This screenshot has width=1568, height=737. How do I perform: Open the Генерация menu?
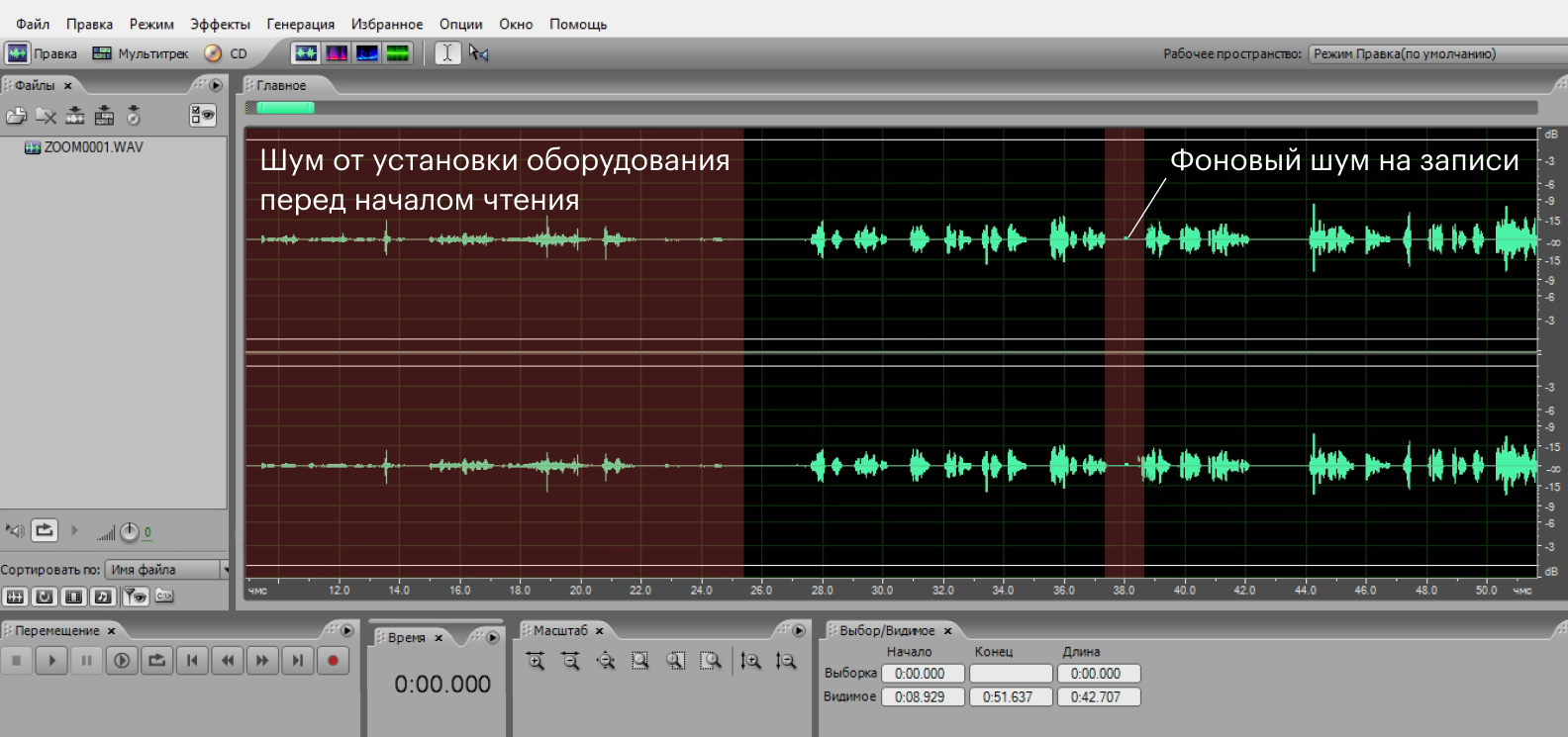(x=300, y=24)
